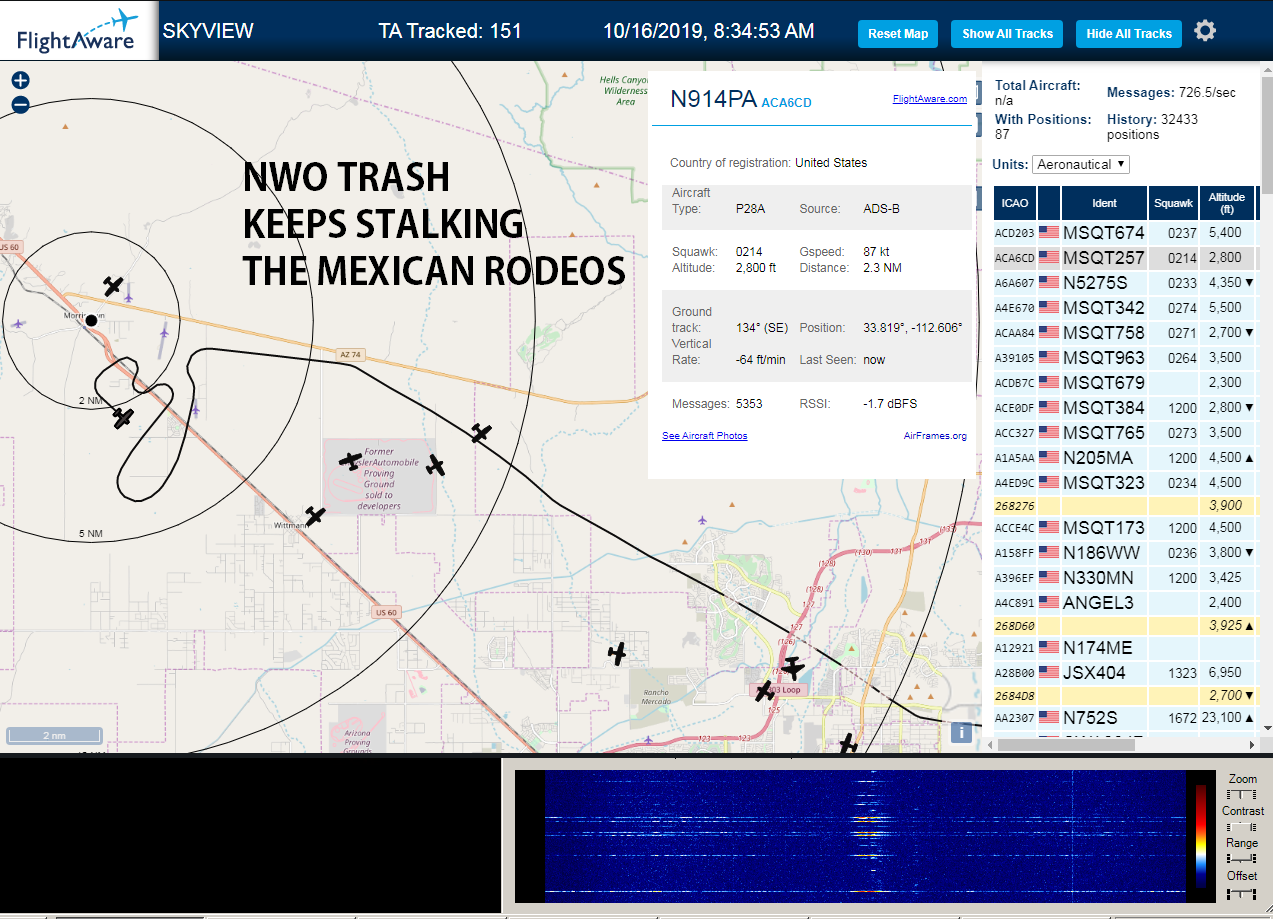Viewport: 1273px width, 919px height.
Task: Select the aircraft icon north of Morristown
Action: (113, 286)
